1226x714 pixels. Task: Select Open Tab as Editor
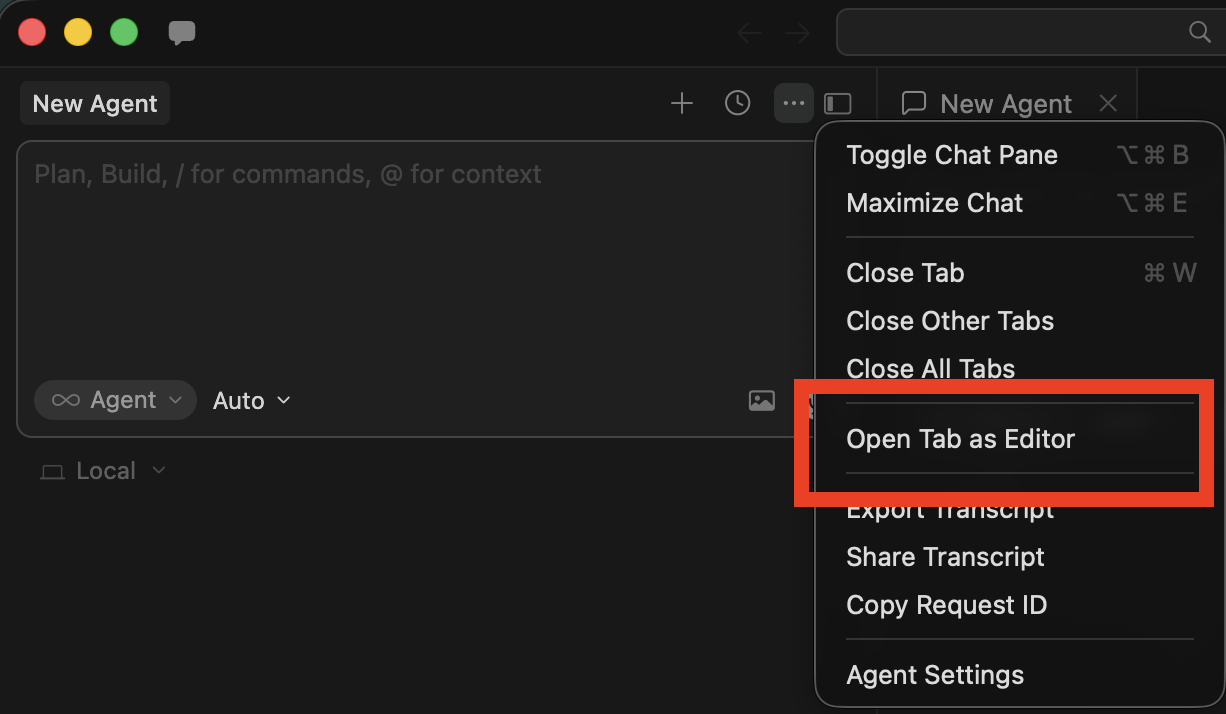960,438
